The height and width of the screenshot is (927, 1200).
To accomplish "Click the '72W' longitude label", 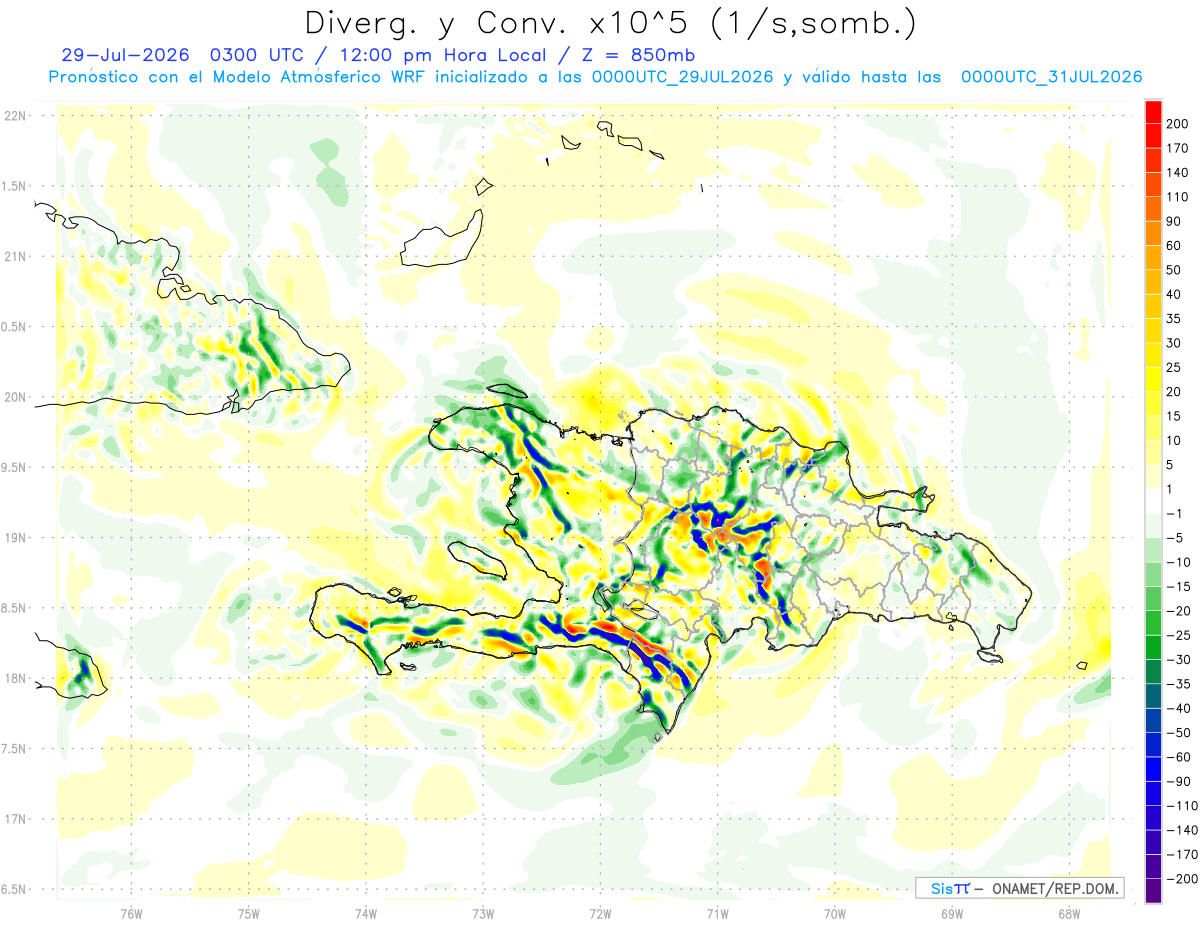I will click(600, 914).
